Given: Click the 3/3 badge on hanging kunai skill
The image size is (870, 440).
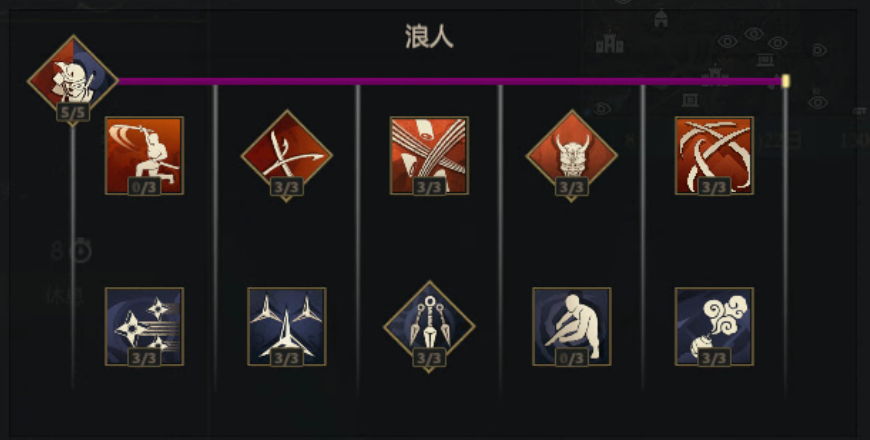Looking at the screenshot, I should (429, 358).
